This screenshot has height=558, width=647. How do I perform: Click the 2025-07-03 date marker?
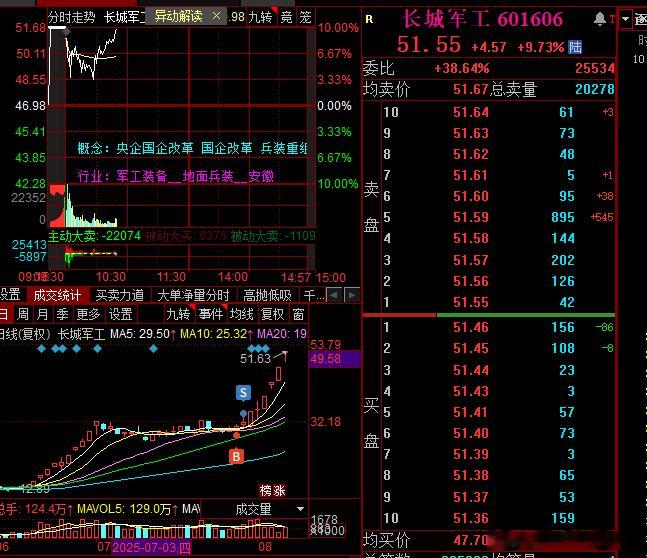click(x=151, y=548)
